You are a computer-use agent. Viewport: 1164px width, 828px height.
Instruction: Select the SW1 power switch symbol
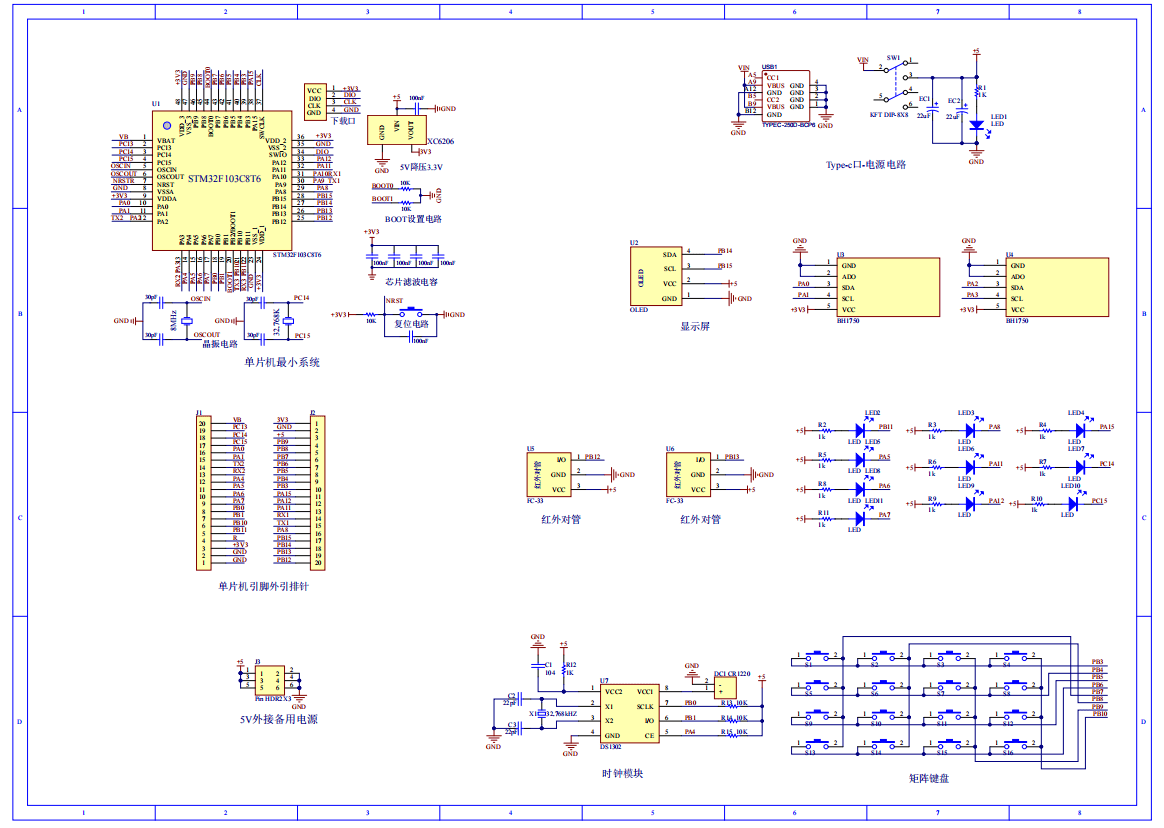point(899,80)
